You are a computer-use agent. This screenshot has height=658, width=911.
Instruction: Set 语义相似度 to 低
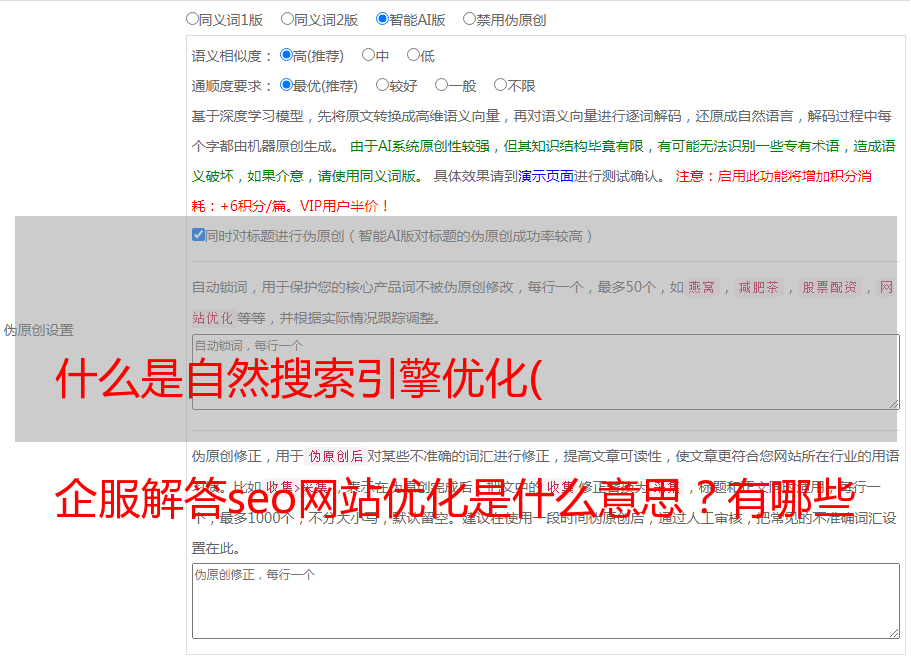coord(413,56)
